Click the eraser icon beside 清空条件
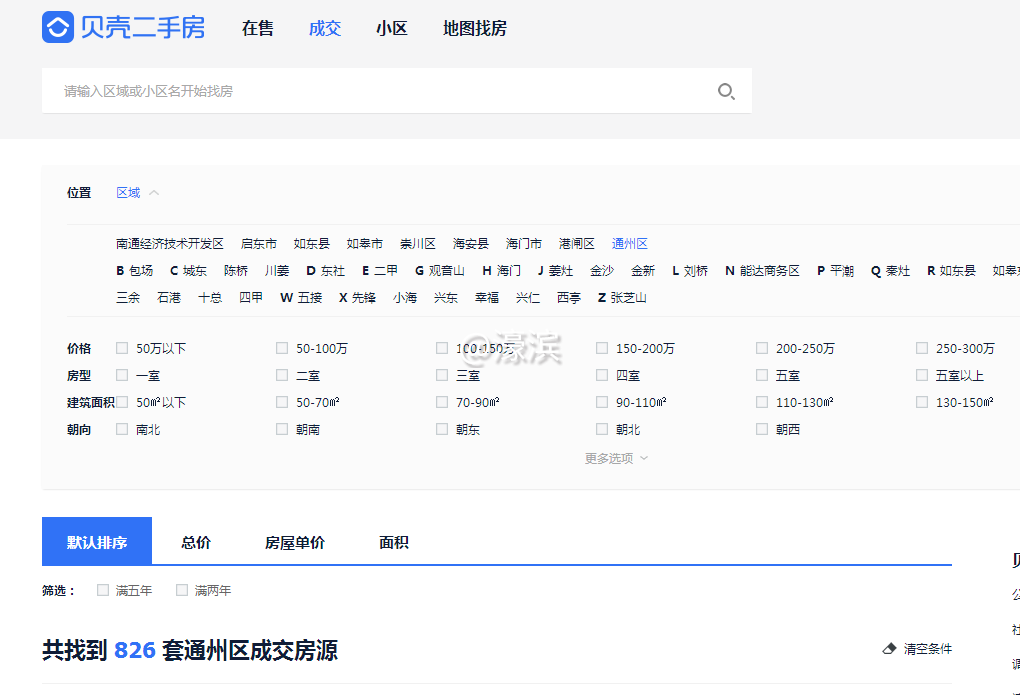 coord(889,648)
